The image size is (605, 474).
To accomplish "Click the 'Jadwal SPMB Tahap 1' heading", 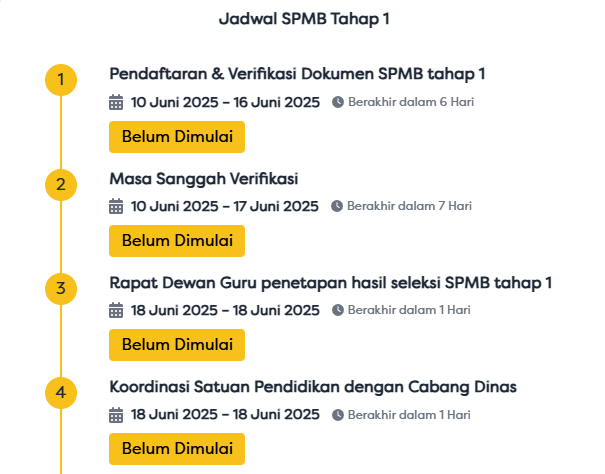I will (303, 19).
